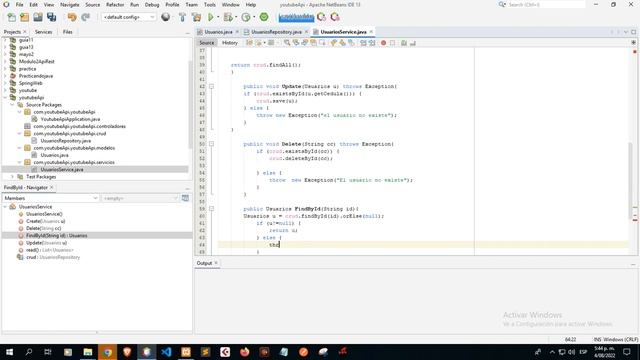This screenshot has height=360, width=640.
Task: Open the Run Project dropdown arrow
Action: [218, 17]
